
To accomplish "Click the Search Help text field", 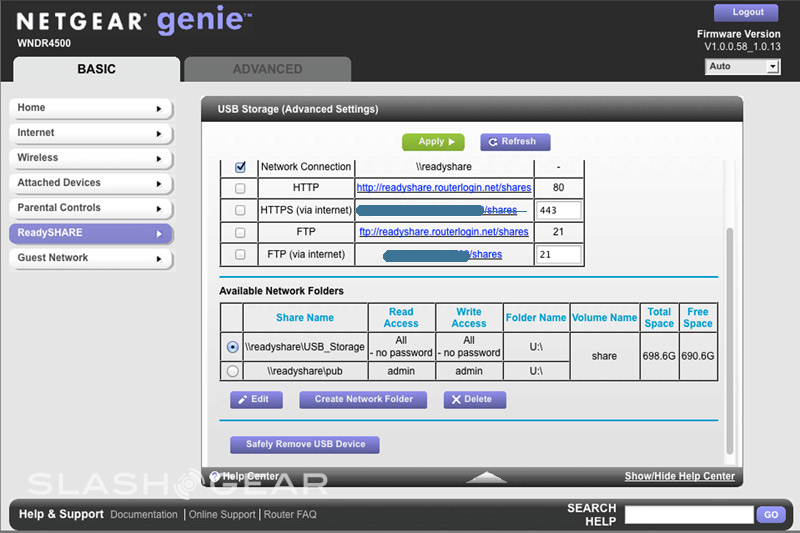I will [x=688, y=514].
